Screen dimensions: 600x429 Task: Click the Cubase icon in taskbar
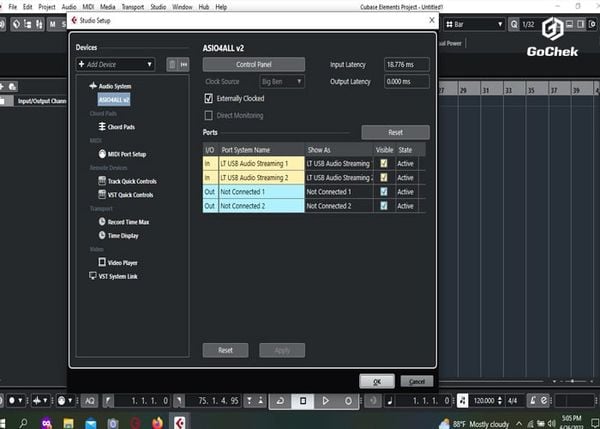pyautogui.click(x=179, y=423)
